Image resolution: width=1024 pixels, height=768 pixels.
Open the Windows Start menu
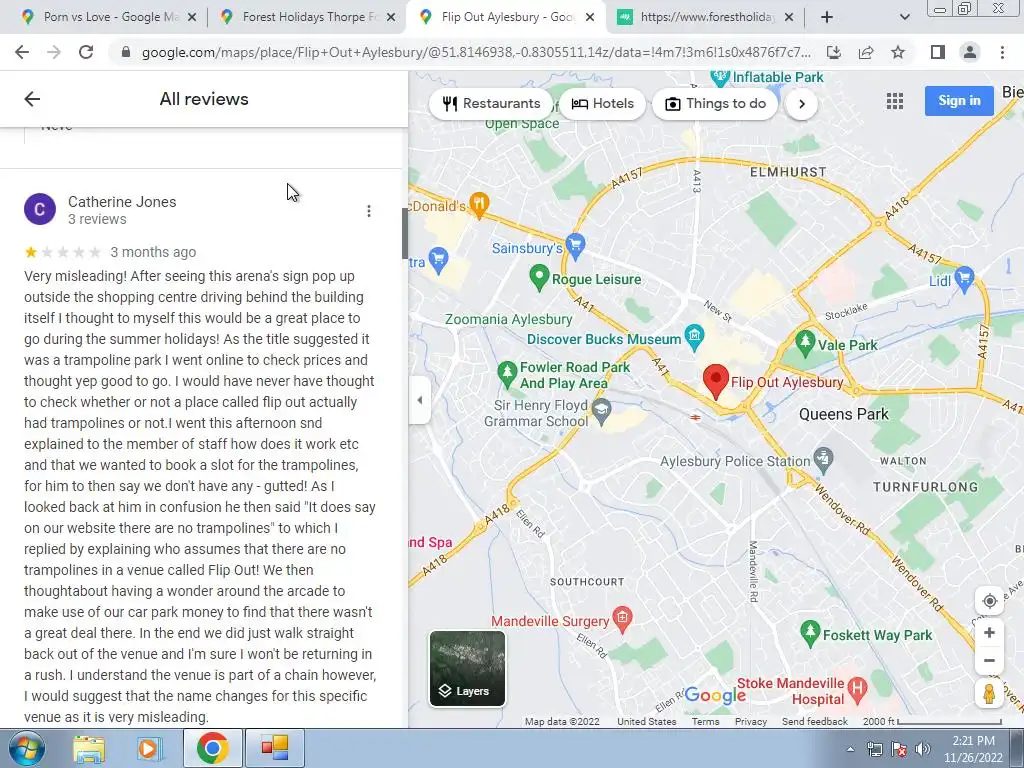point(26,748)
